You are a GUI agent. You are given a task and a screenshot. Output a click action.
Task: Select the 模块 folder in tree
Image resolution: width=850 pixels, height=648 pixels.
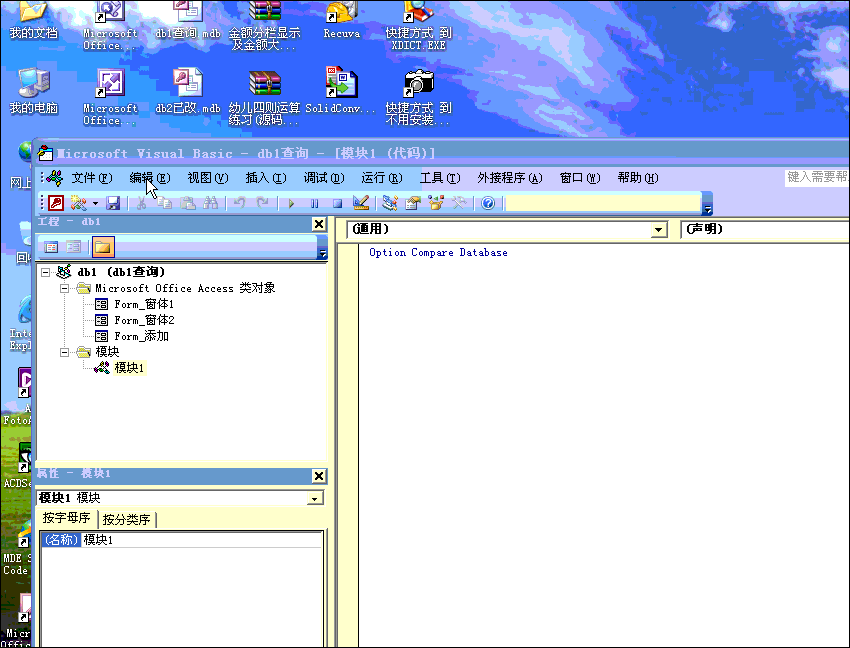[98, 352]
